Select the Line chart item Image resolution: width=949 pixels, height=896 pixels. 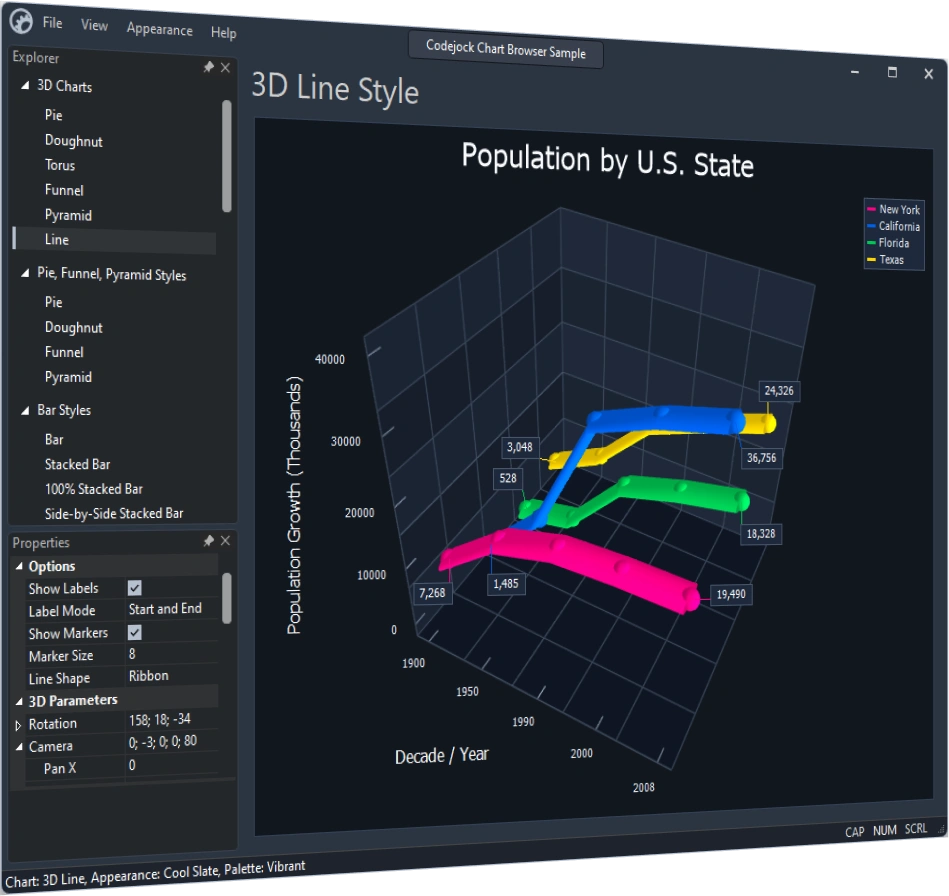click(x=115, y=240)
